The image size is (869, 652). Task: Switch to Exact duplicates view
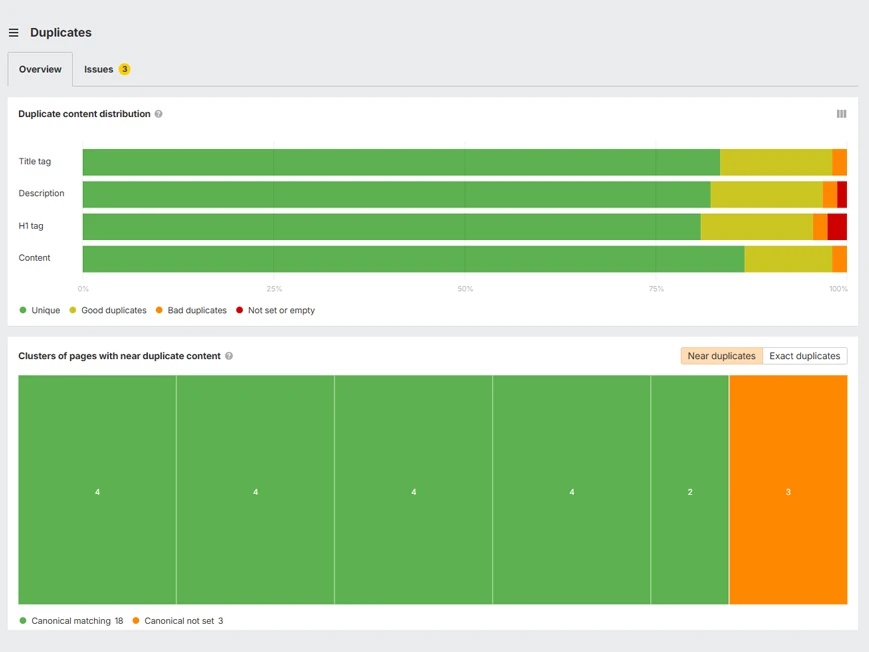(804, 356)
